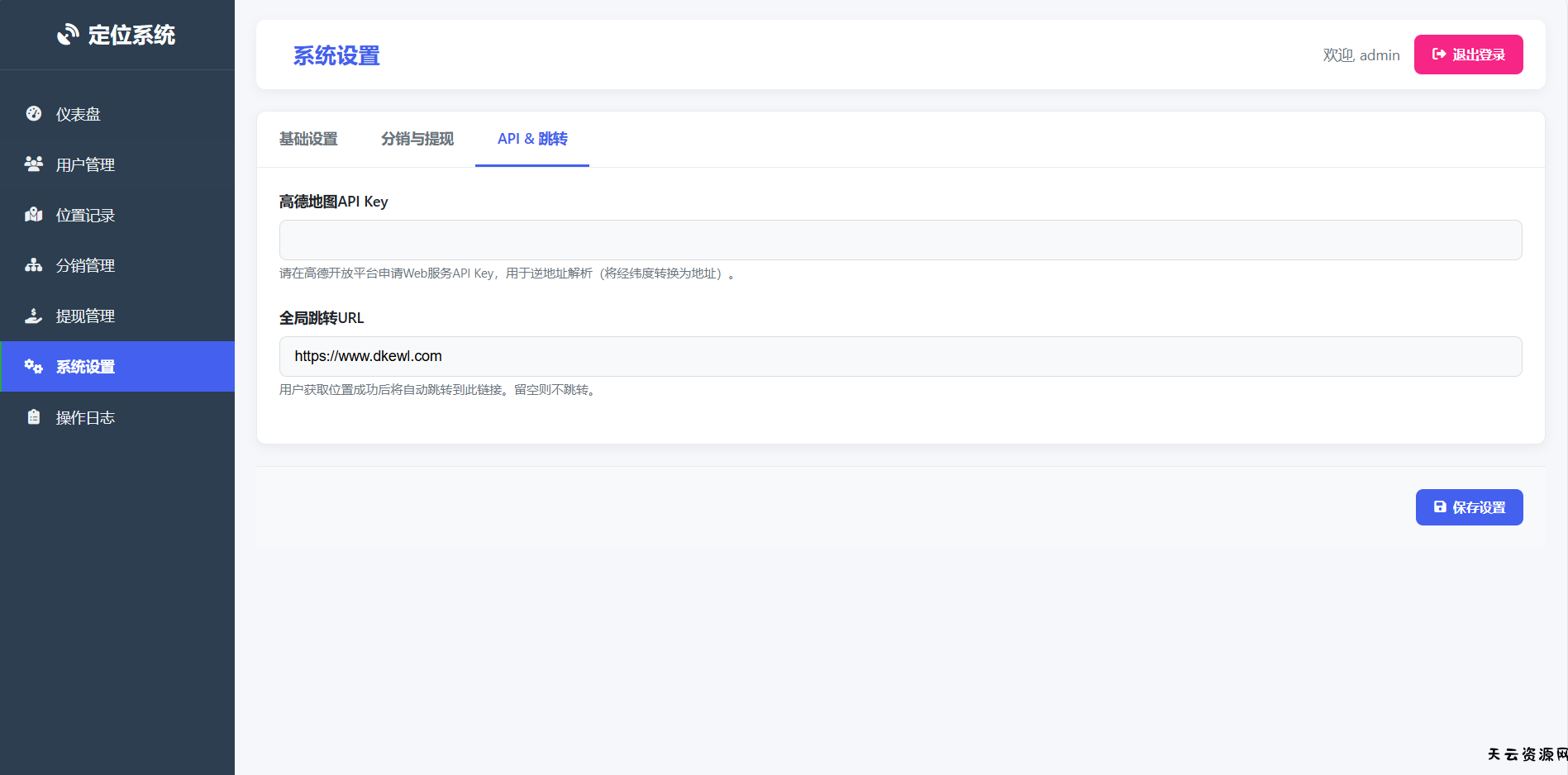Click the system settings gears icon
This screenshot has width=1568, height=775.
click(x=34, y=366)
